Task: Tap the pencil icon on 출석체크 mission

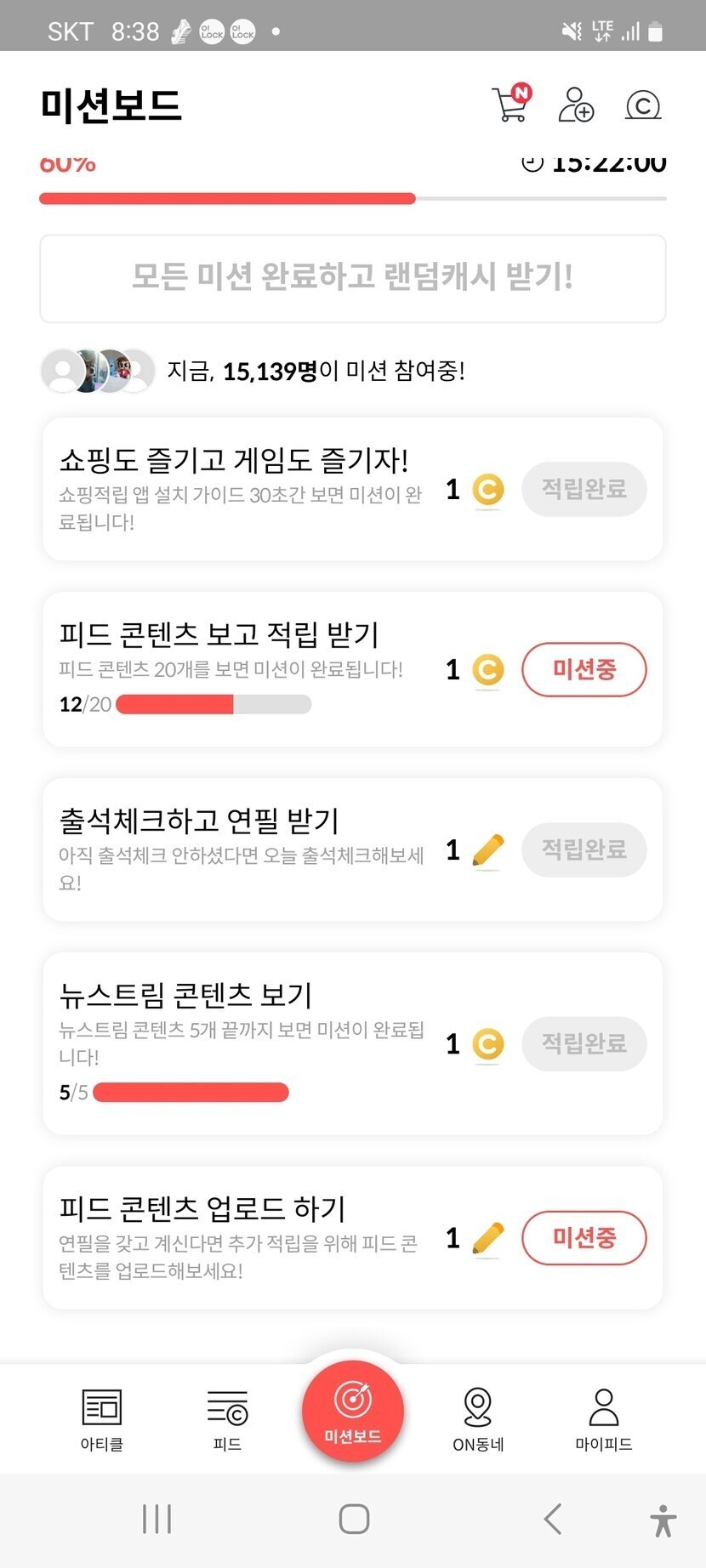Action: pyautogui.click(x=487, y=850)
